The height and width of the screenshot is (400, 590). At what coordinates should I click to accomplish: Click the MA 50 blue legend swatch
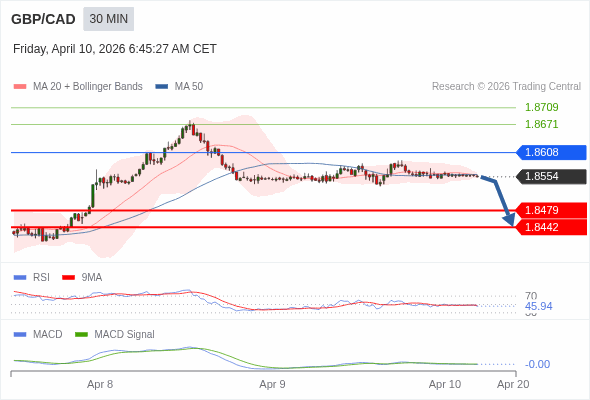[x=162, y=87]
